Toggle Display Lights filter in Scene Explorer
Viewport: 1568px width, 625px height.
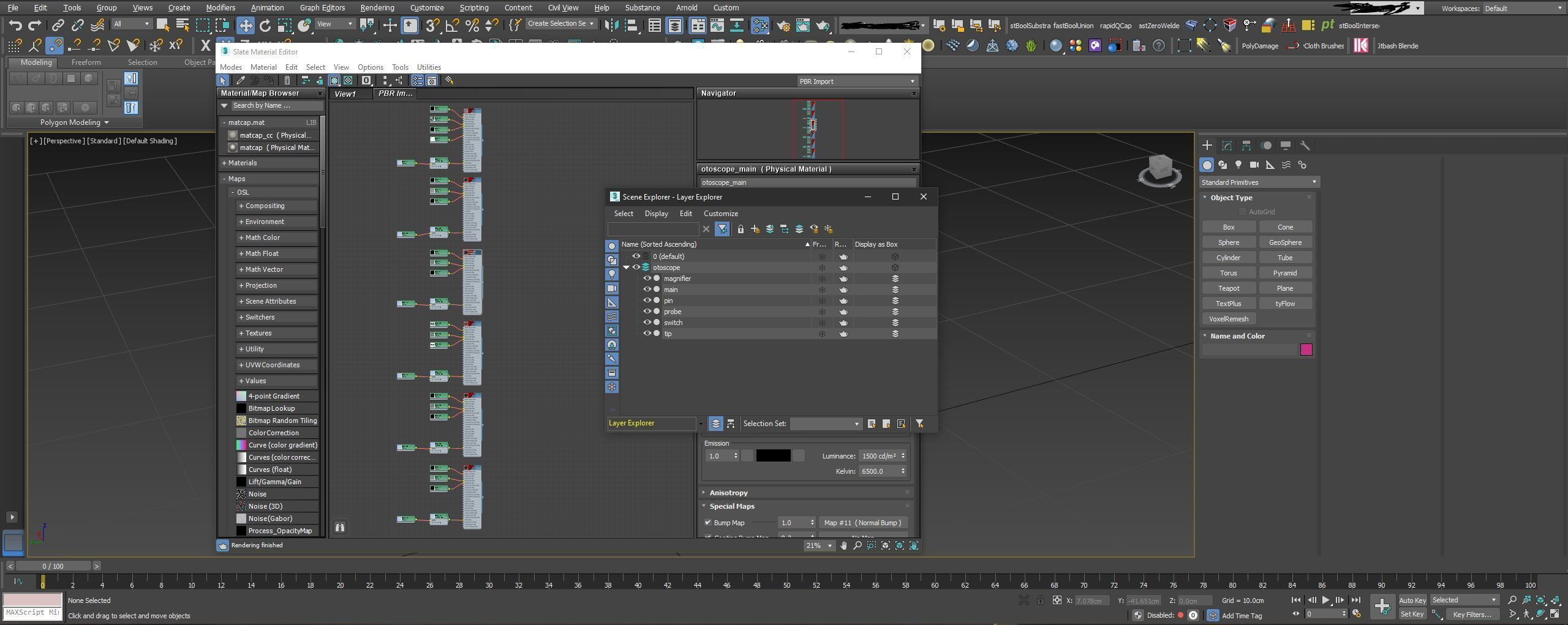[611, 274]
